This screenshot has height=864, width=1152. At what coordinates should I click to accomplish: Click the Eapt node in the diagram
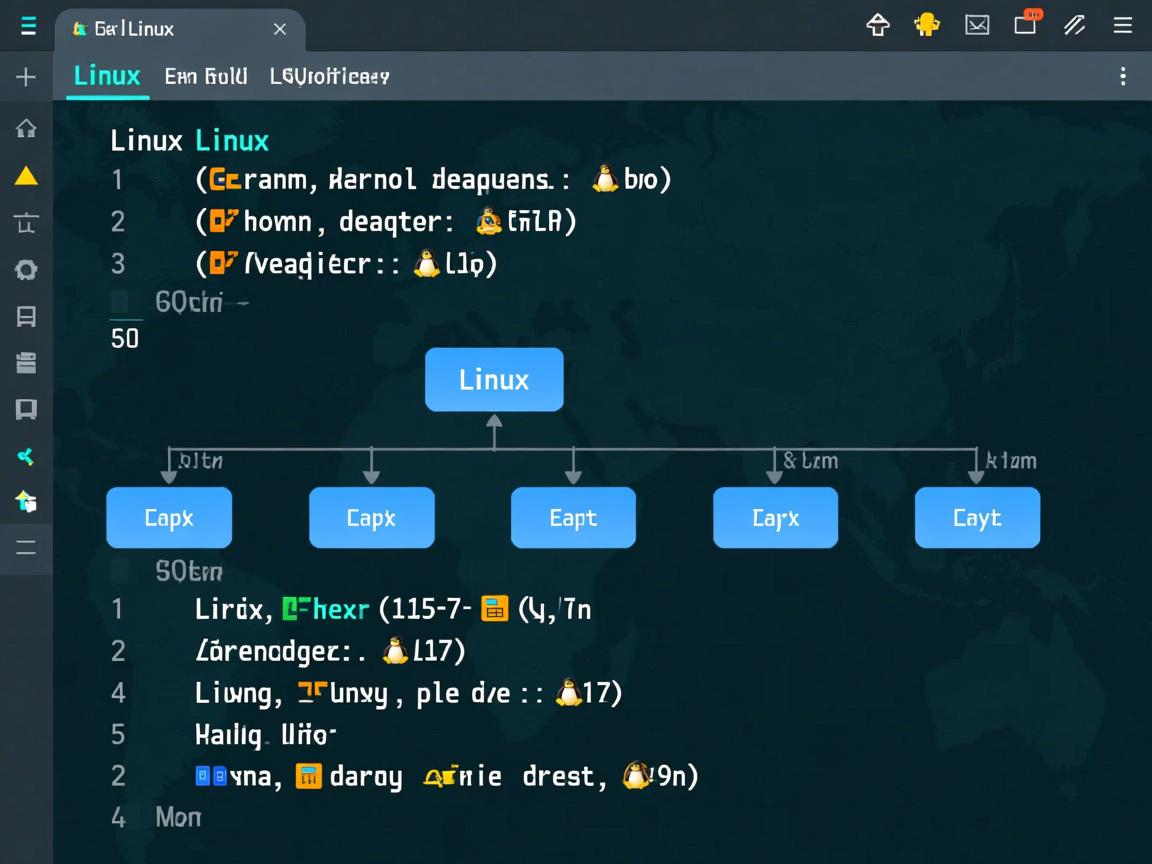click(x=573, y=517)
